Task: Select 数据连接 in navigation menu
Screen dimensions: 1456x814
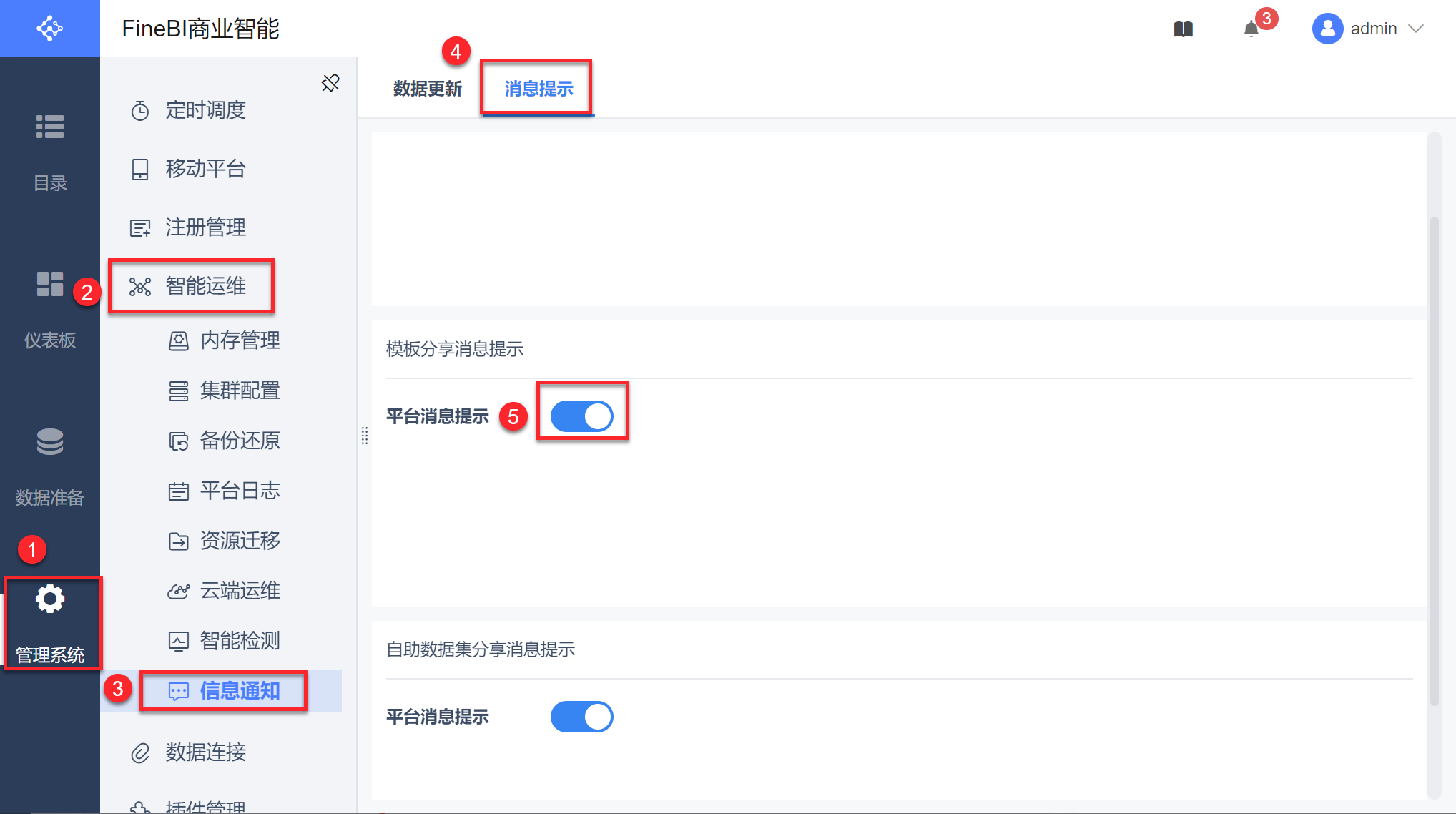Action: point(205,752)
